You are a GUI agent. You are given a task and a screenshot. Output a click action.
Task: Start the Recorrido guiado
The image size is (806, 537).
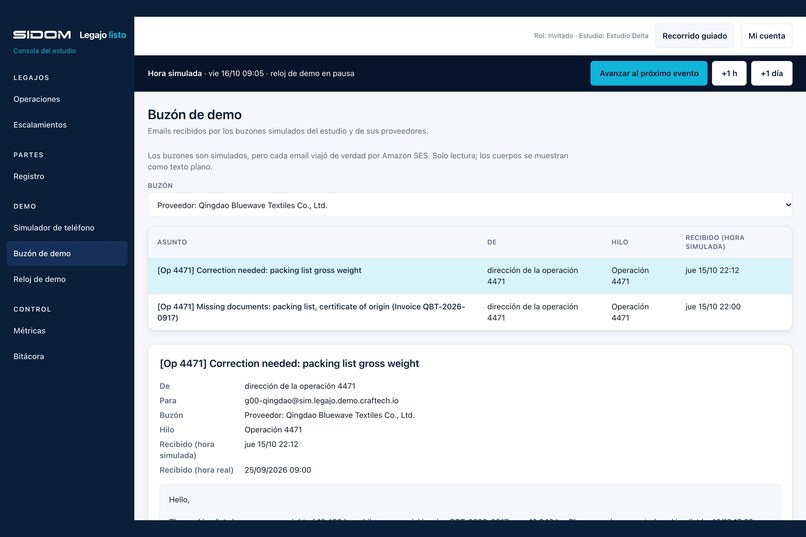click(694, 36)
